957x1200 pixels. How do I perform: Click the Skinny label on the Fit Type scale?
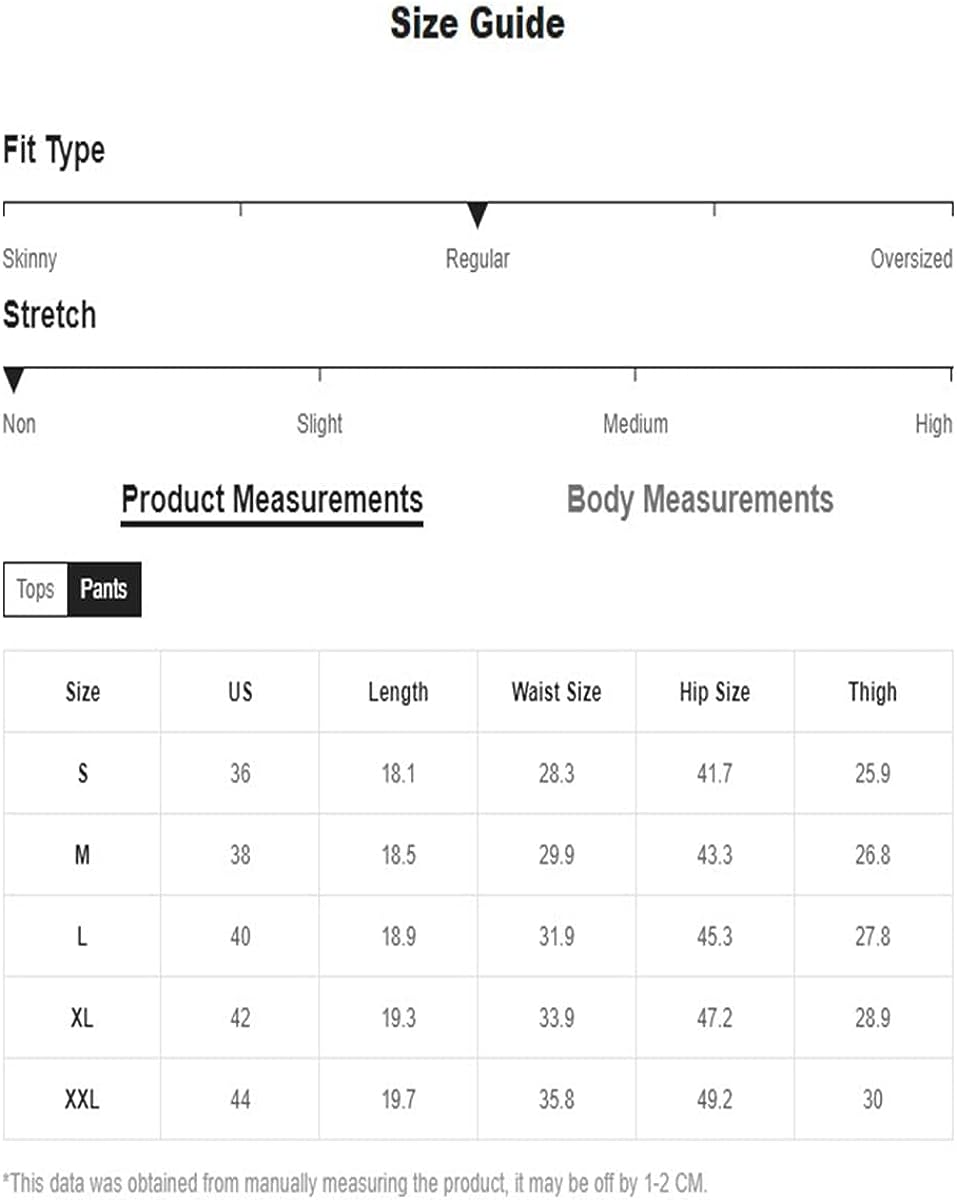30,259
